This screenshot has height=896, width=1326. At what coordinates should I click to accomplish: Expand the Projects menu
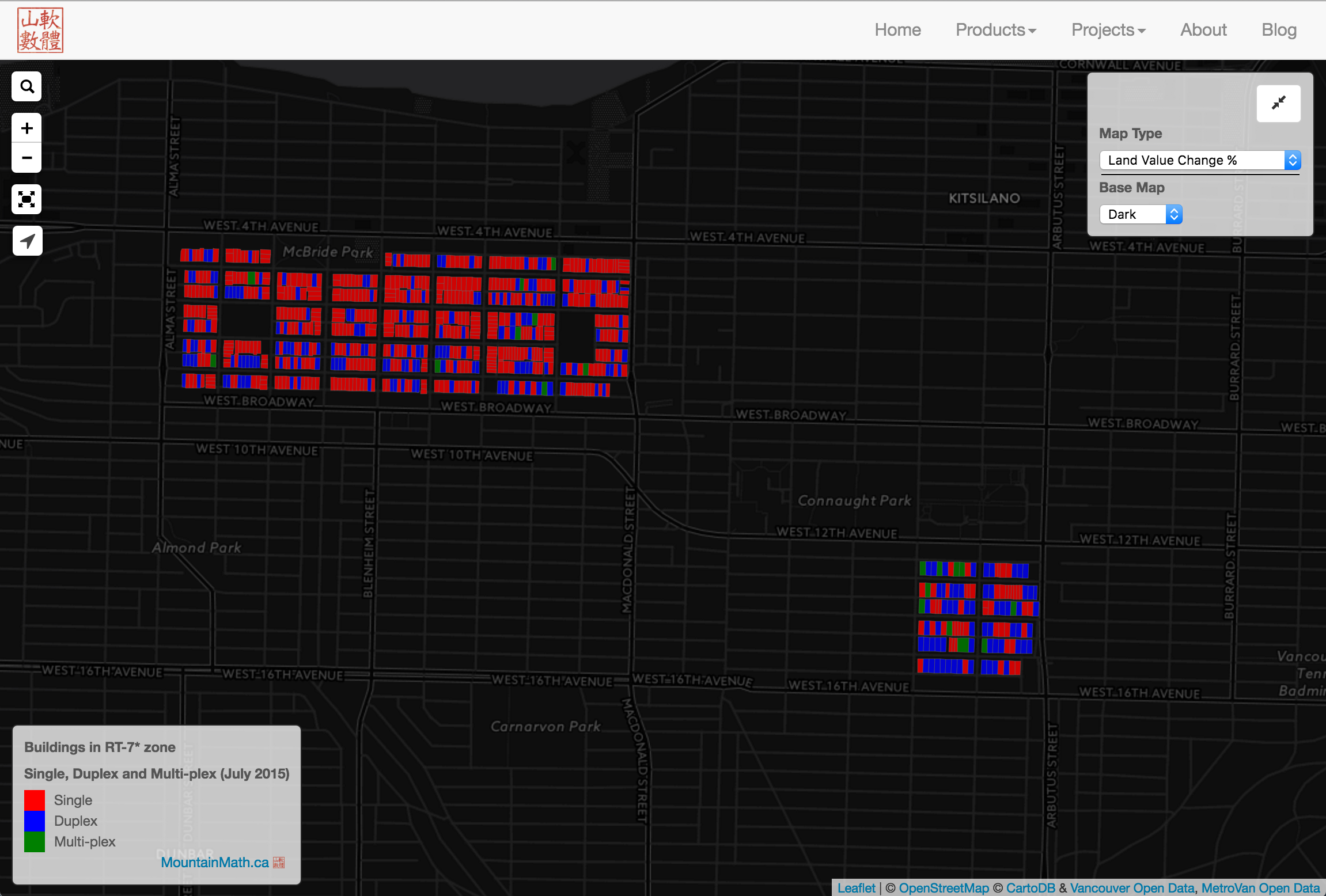(1108, 30)
